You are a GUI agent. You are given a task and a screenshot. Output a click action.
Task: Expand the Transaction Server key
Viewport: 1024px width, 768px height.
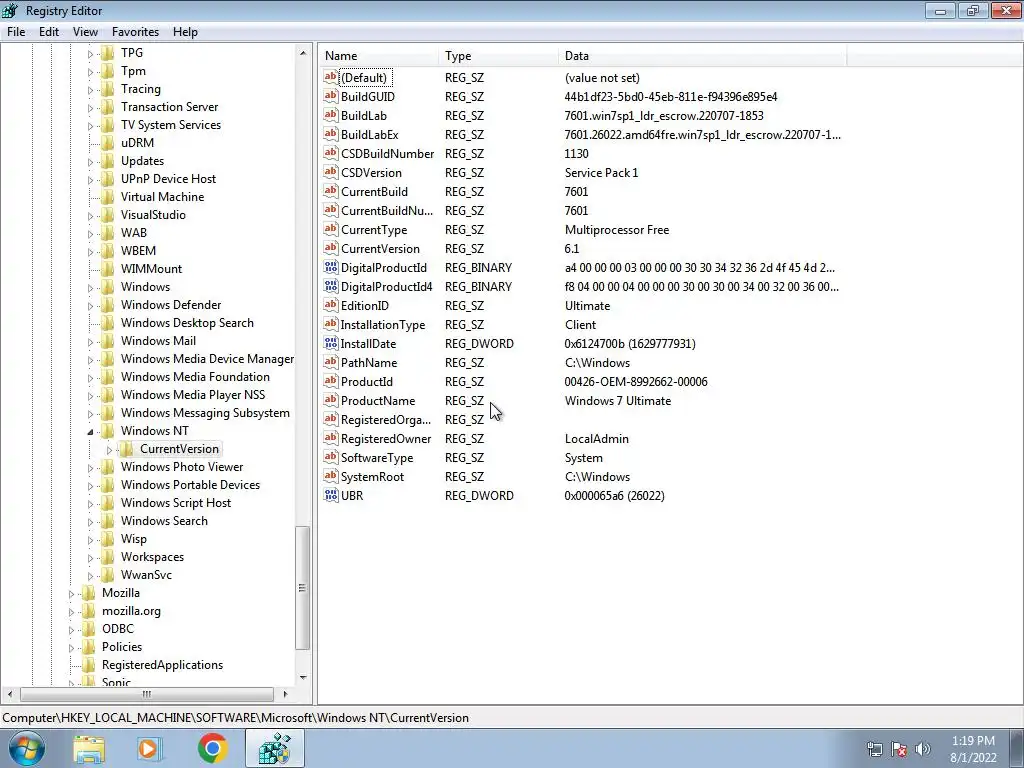click(x=90, y=107)
